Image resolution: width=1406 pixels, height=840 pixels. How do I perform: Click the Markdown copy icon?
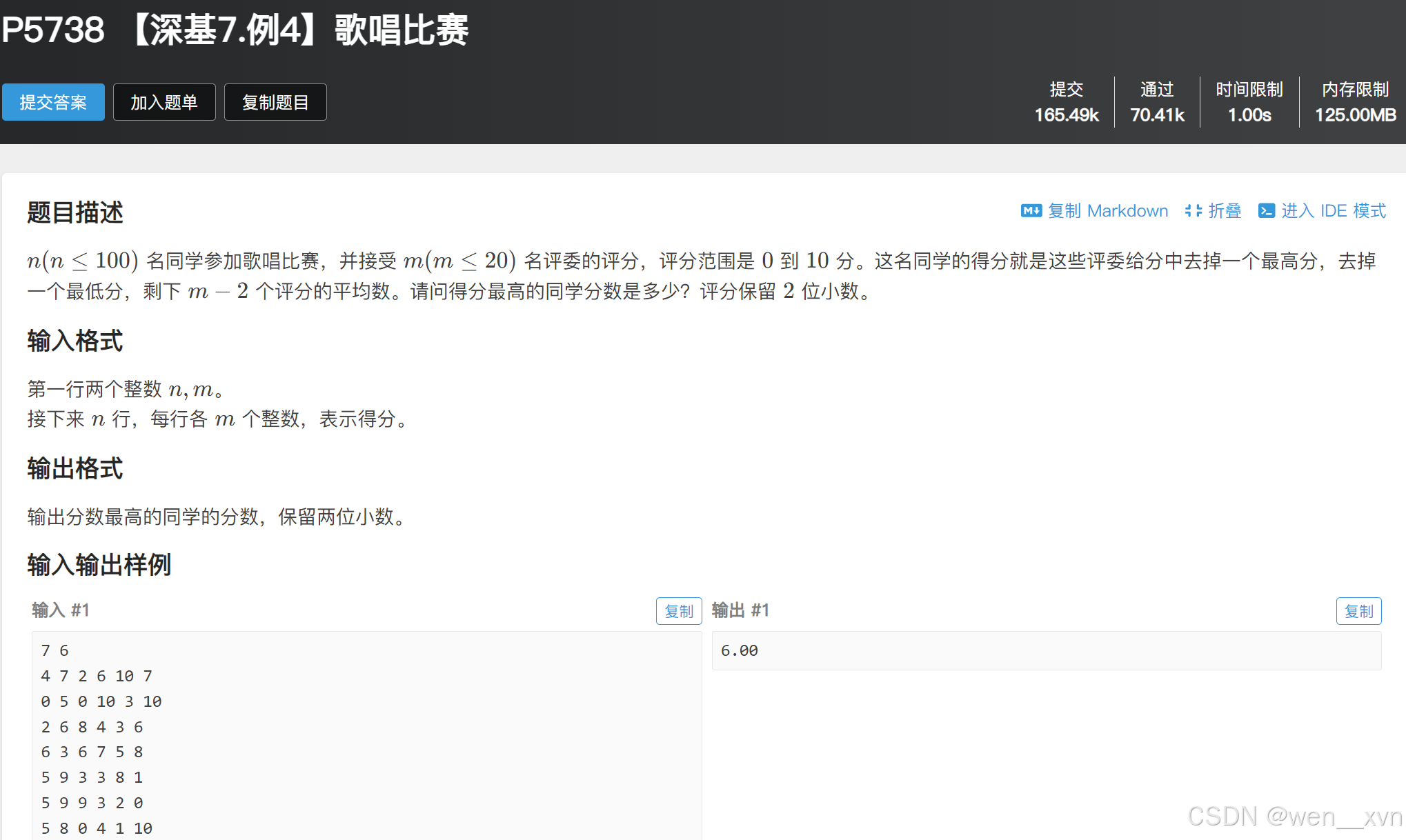point(1031,211)
